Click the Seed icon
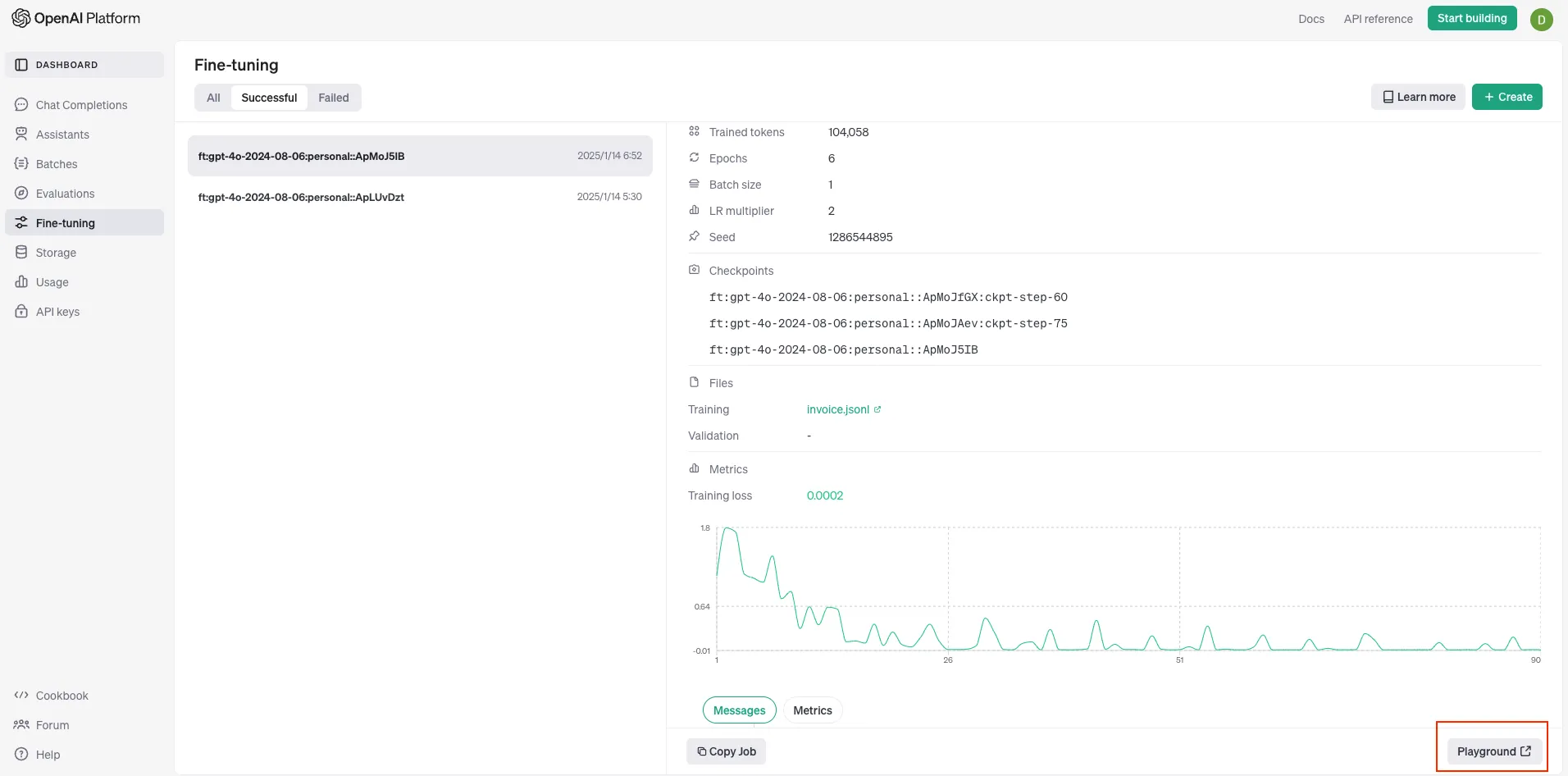This screenshot has height=776, width=1568. [694, 236]
